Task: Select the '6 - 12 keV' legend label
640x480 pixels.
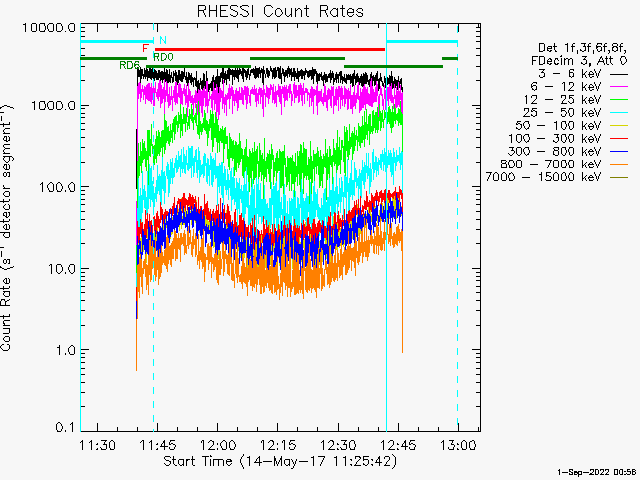Action: [x=566, y=87]
